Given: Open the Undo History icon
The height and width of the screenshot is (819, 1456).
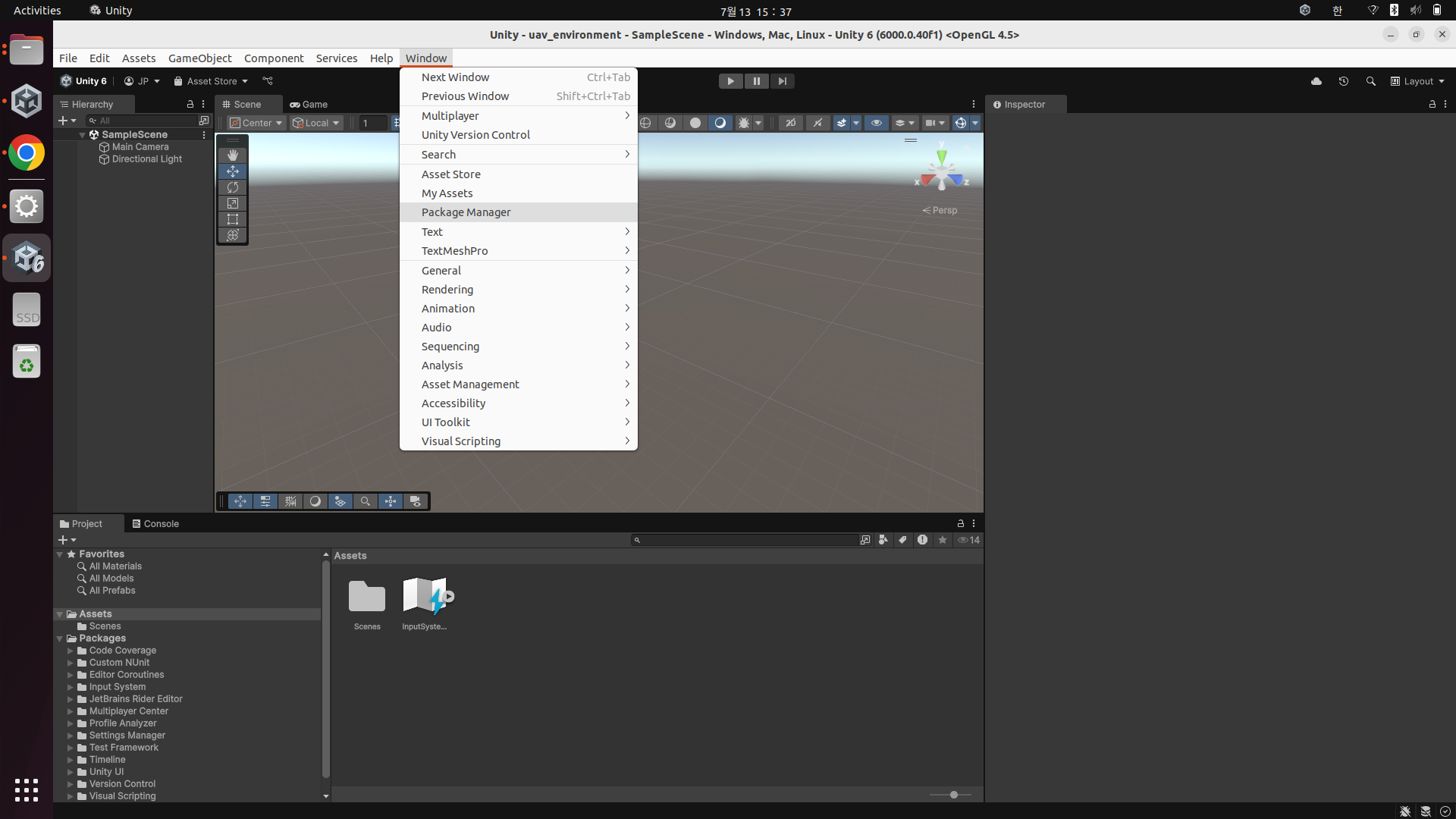Looking at the screenshot, I should pyautogui.click(x=1343, y=81).
